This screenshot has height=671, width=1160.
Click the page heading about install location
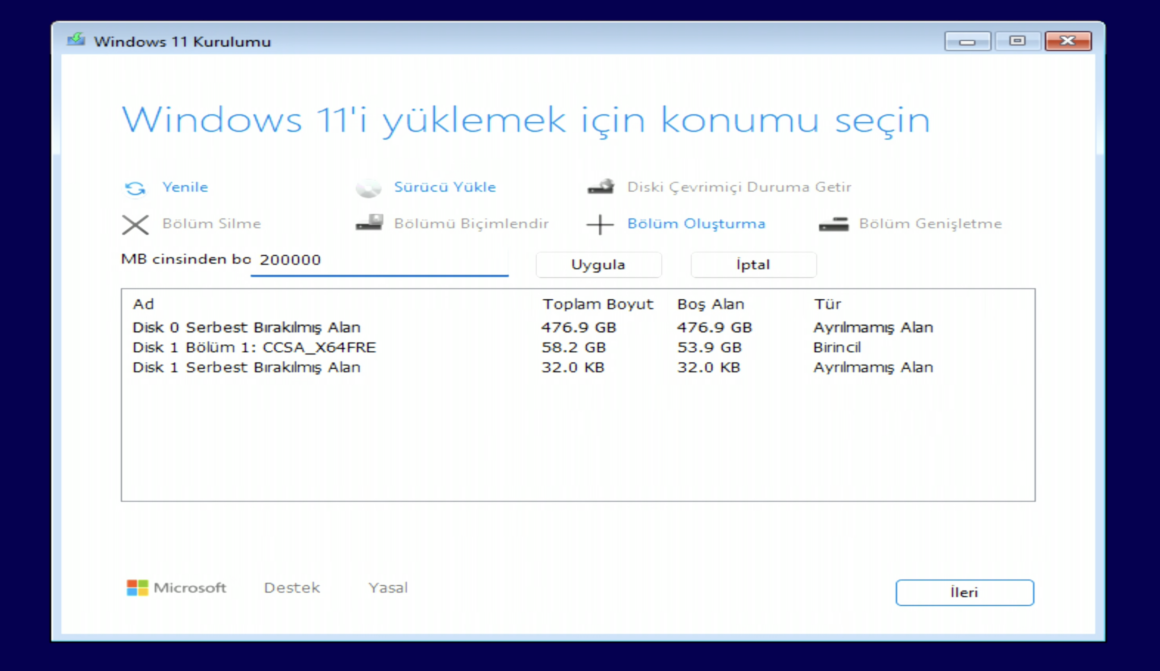click(x=525, y=120)
